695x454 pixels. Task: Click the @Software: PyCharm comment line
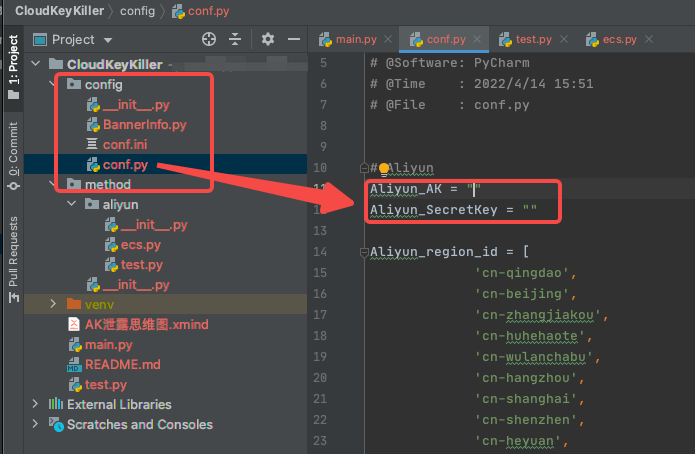click(449, 63)
